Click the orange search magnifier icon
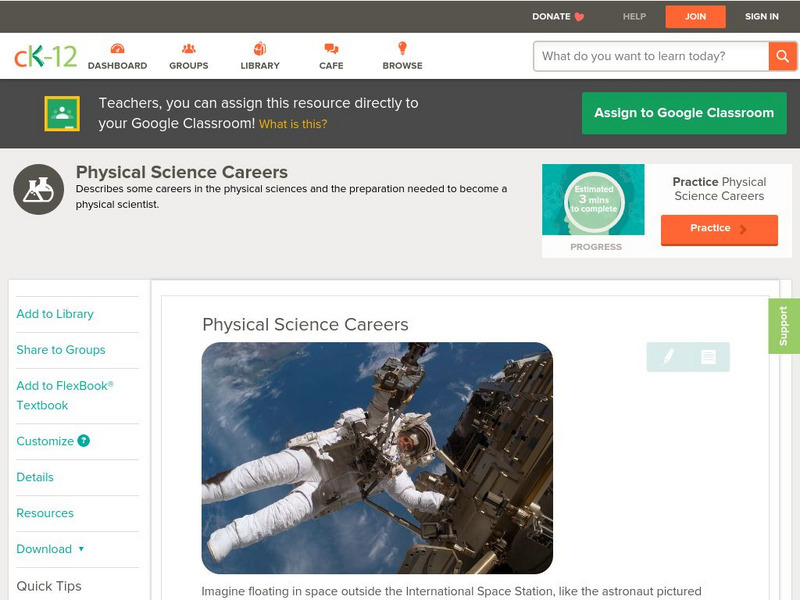The image size is (800, 600). [x=784, y=57]
